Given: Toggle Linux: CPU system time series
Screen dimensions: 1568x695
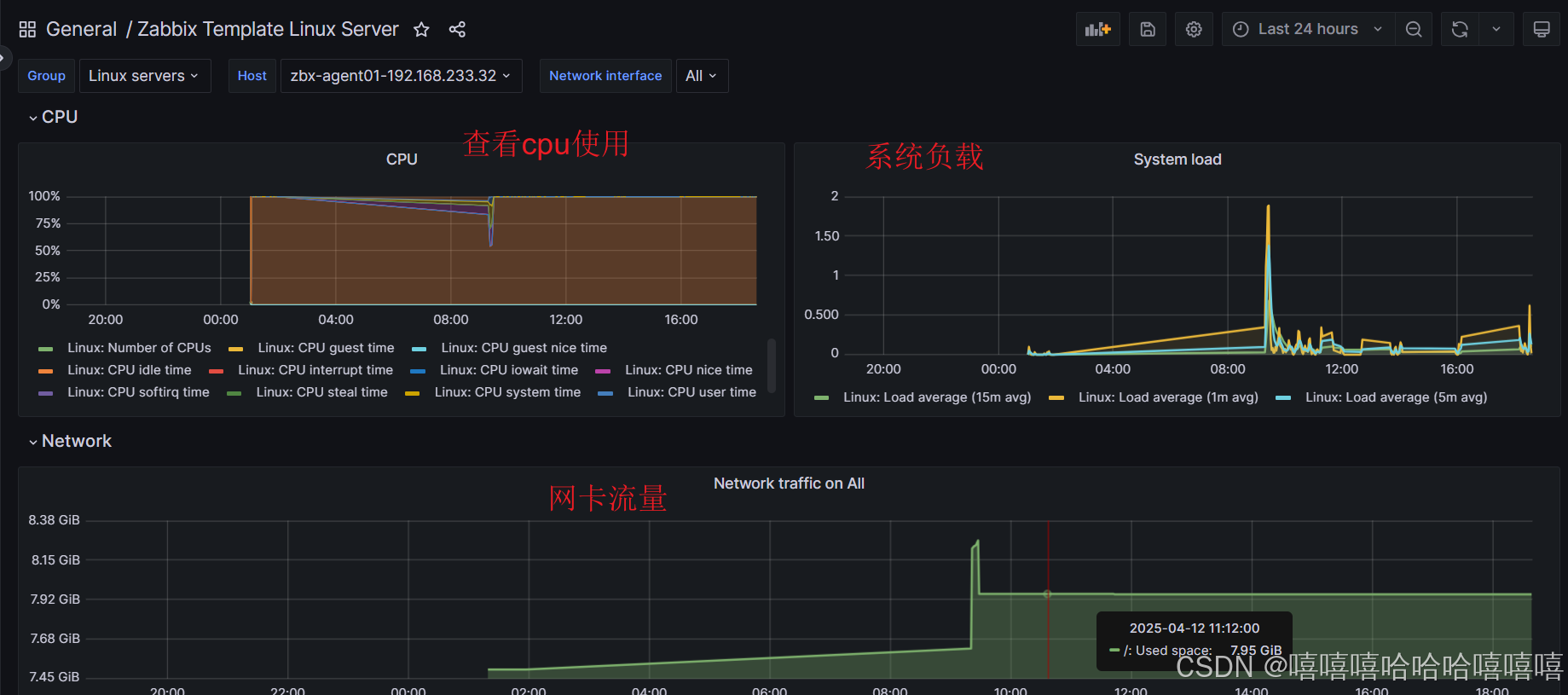Looking at the screenshot, I should (507, 392).
